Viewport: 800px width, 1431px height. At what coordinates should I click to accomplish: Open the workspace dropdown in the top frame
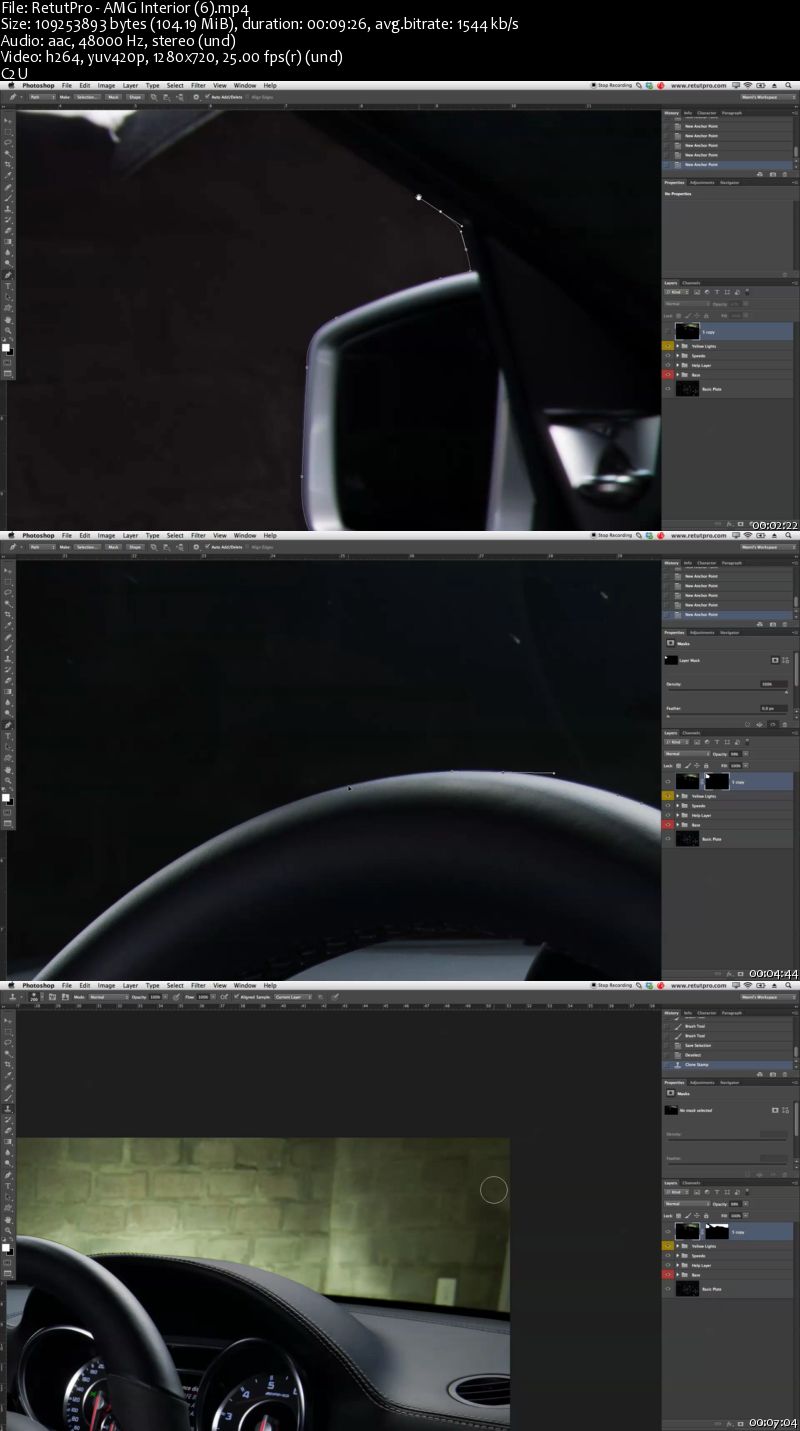tap(768, 98)
